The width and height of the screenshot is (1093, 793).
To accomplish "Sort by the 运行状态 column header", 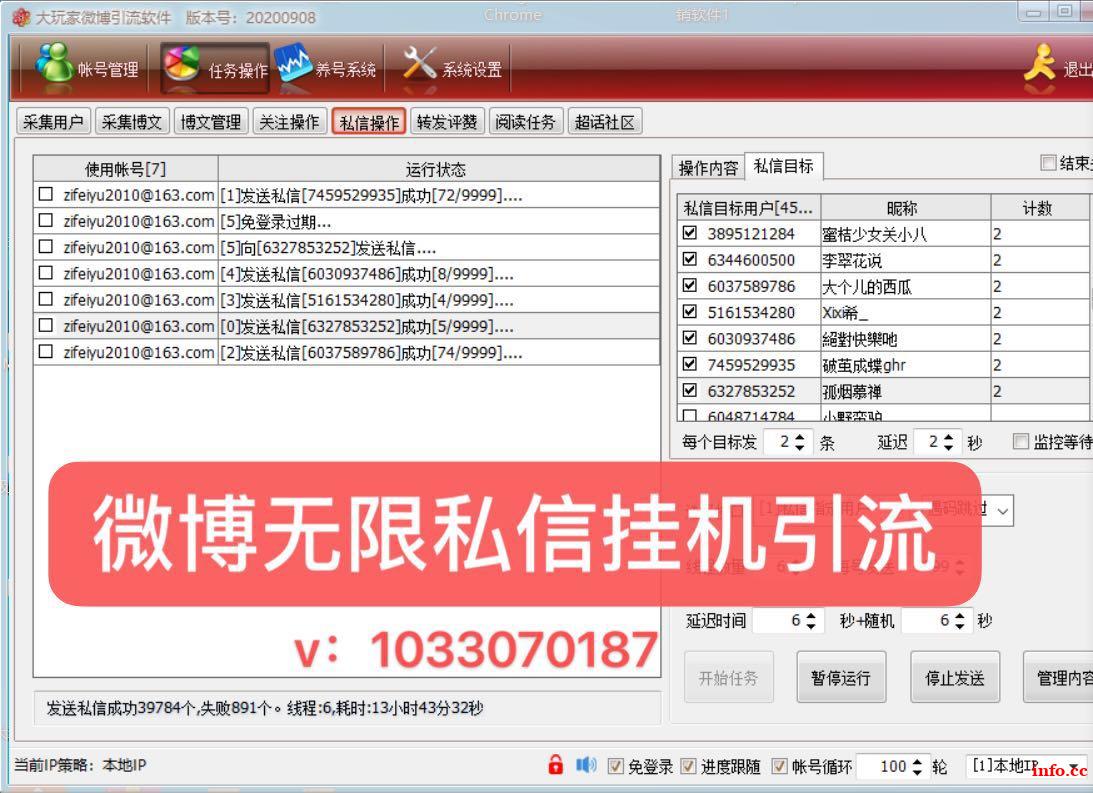I will pos(438,169).
